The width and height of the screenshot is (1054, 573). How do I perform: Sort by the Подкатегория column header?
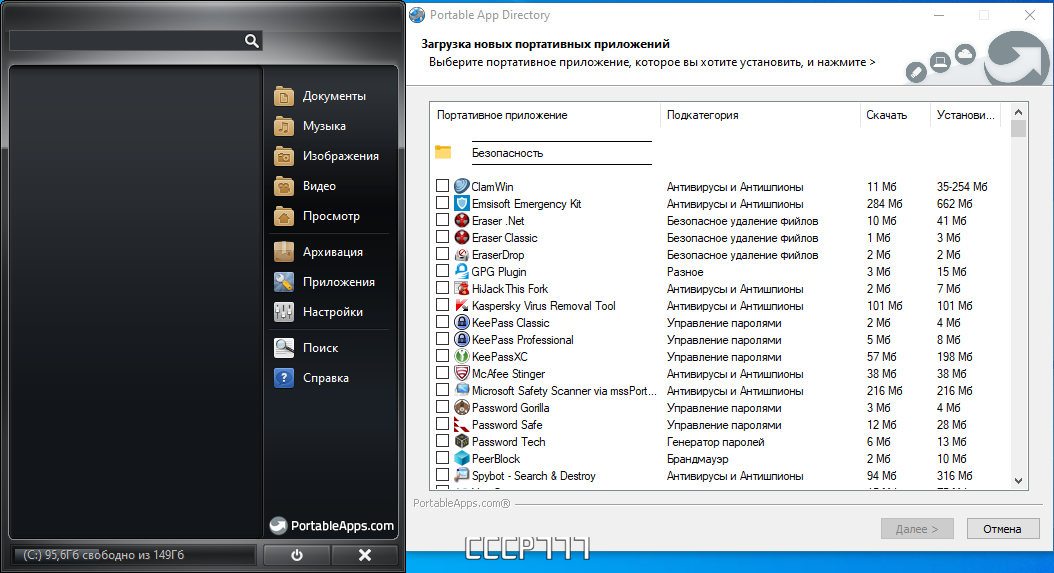click(760, 115)
